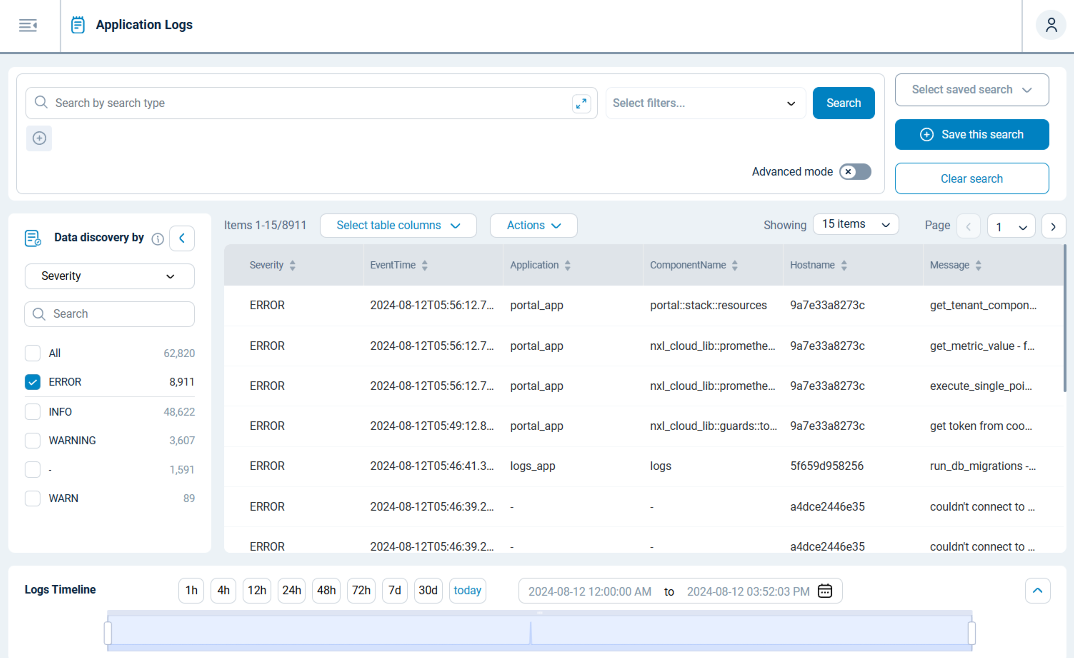Click the Application Logs notepad icon

tap(78, 25)
